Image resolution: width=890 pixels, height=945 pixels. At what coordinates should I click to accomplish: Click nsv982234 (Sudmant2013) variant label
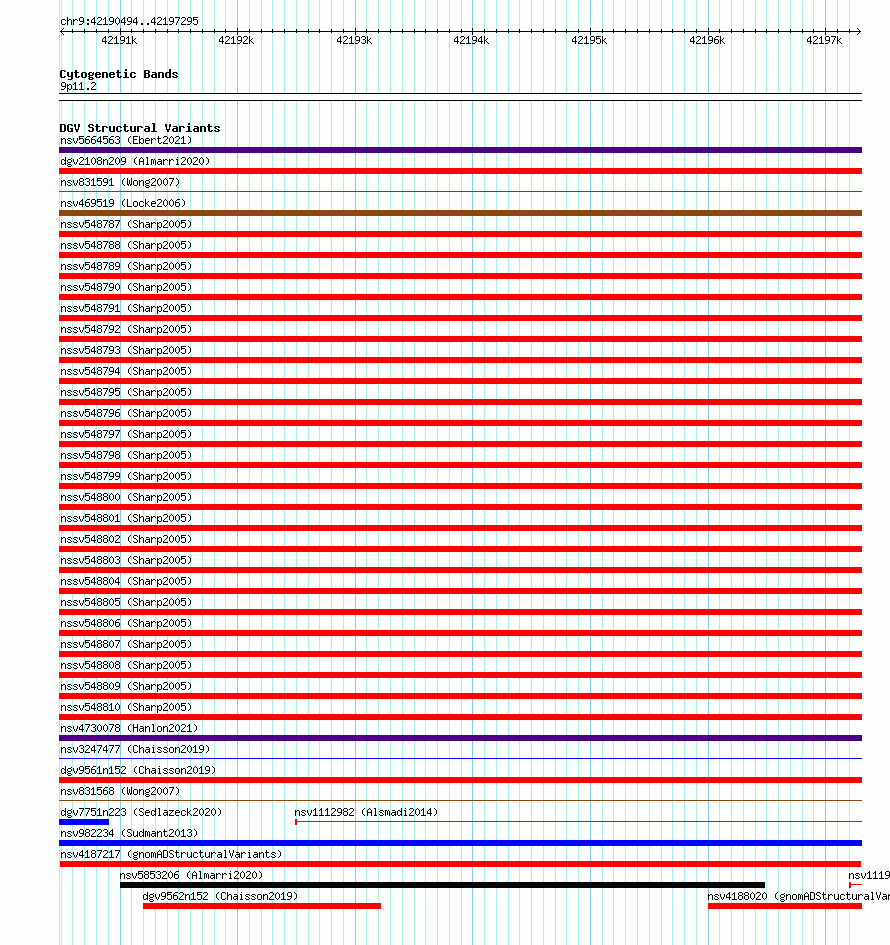point(129,834)
